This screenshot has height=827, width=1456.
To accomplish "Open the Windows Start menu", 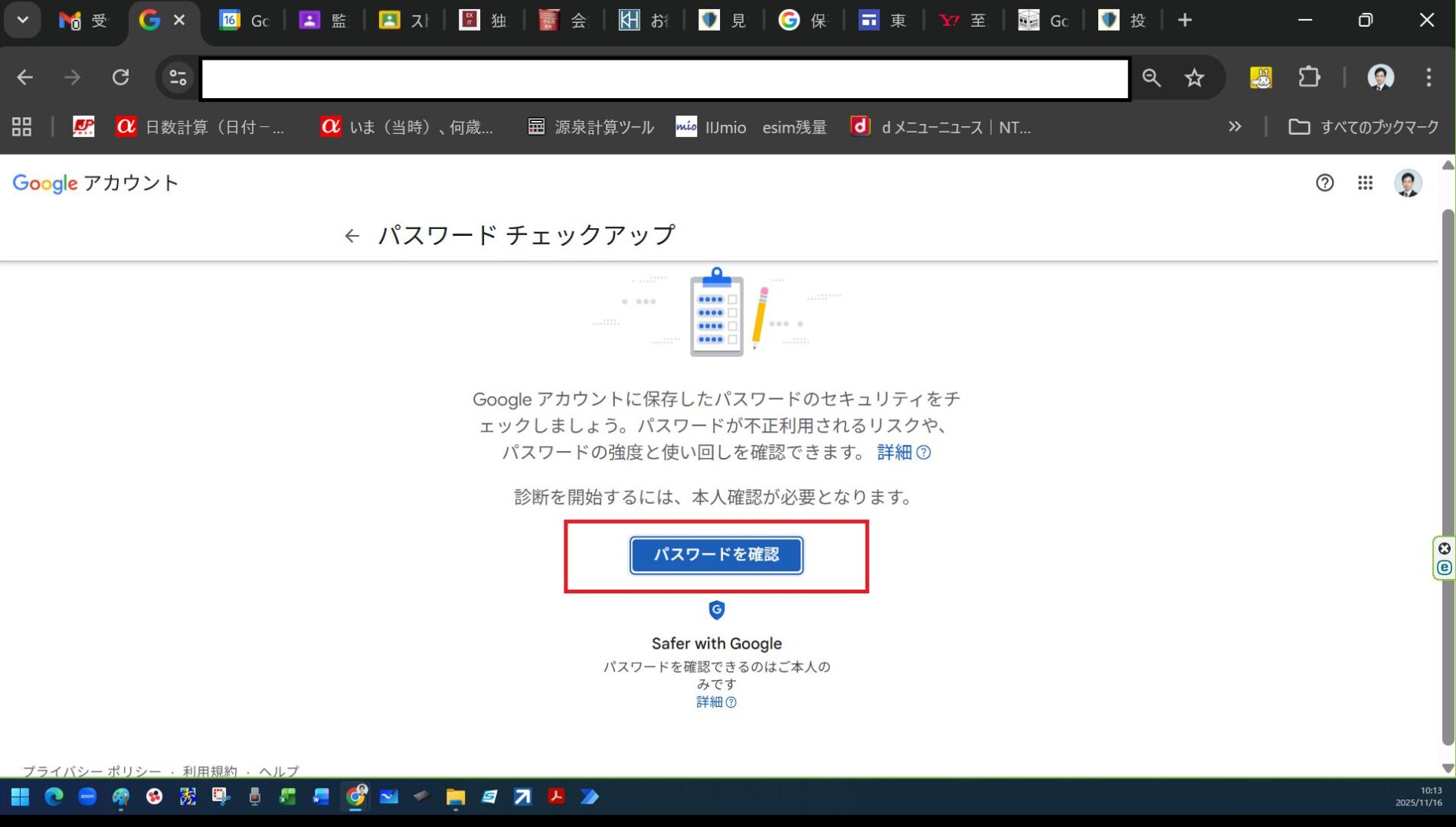I will pyautogui.click(x=20, y=797).
